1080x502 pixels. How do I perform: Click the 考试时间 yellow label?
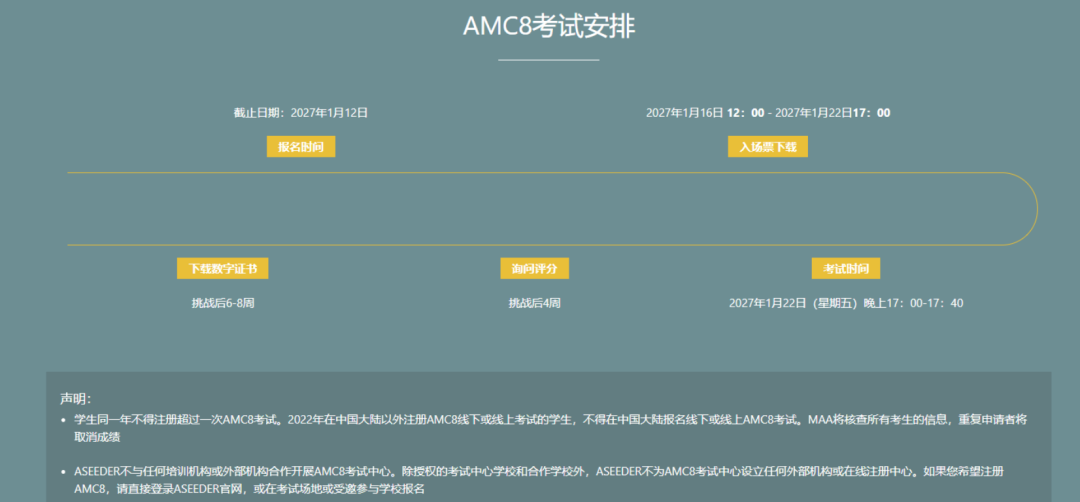tap(846, 269)
